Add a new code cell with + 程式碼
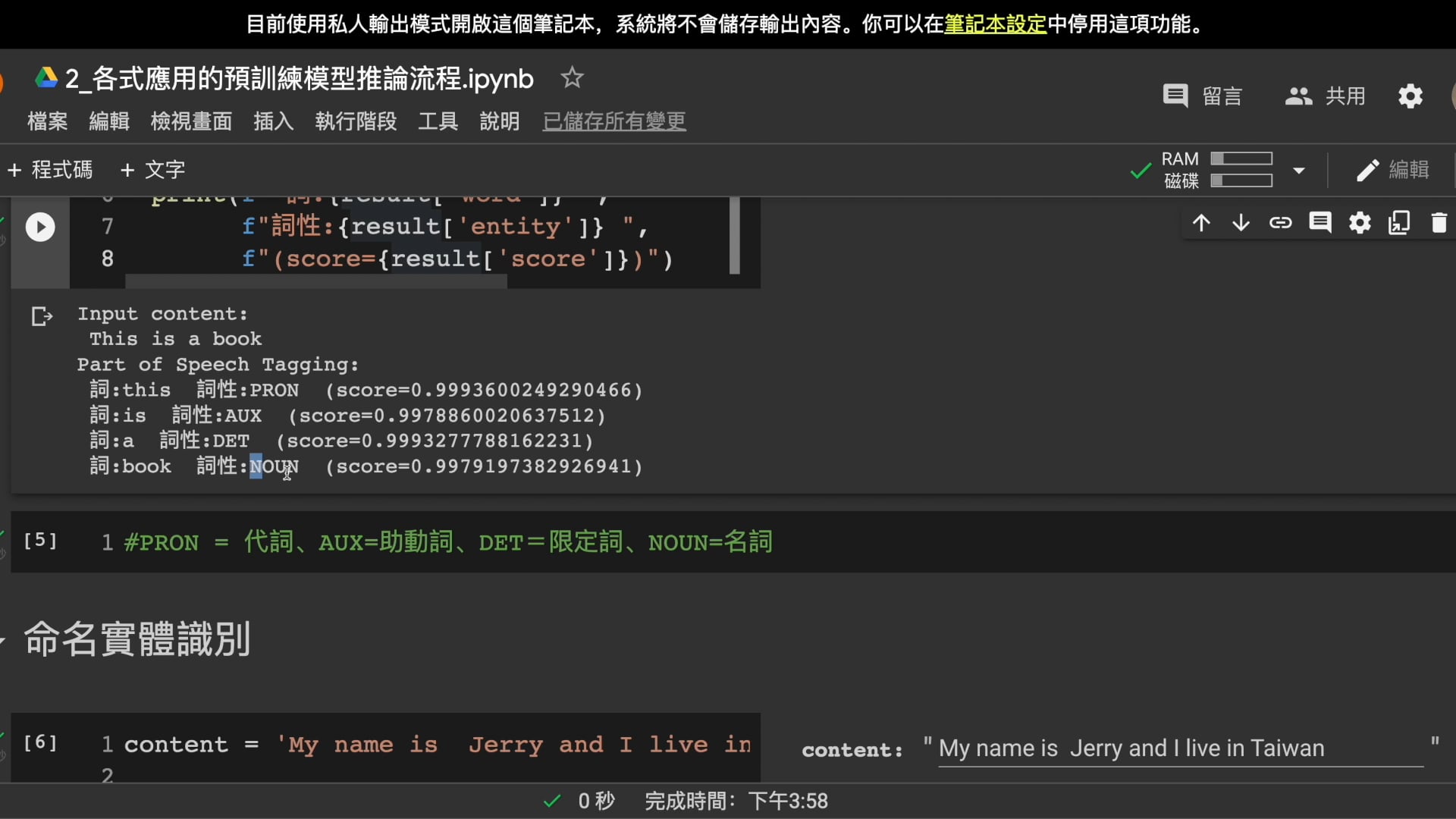The image size is (1456, 819). point(50,170)
